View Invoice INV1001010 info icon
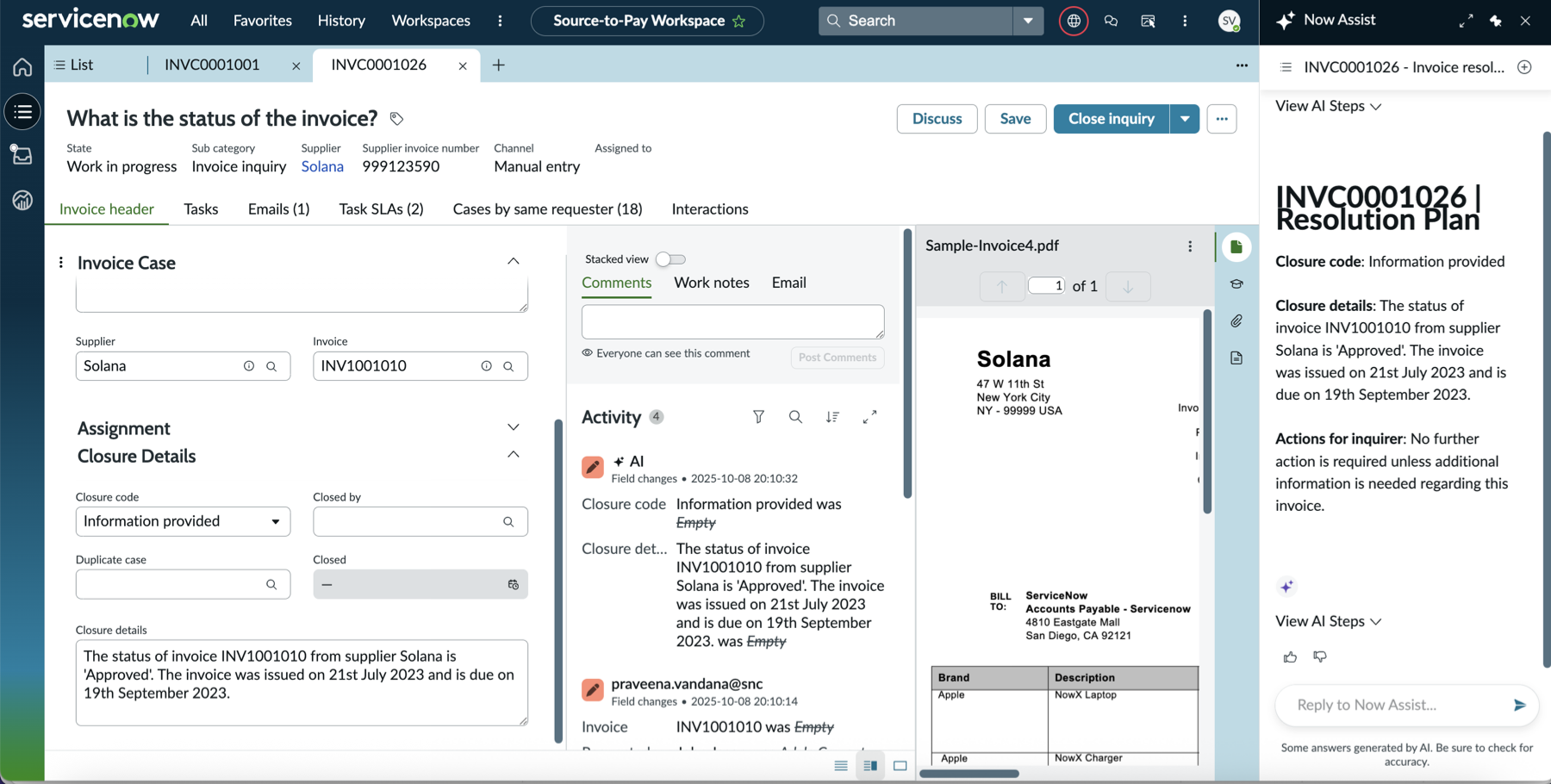1551x784 pixels. pos(486,366)
